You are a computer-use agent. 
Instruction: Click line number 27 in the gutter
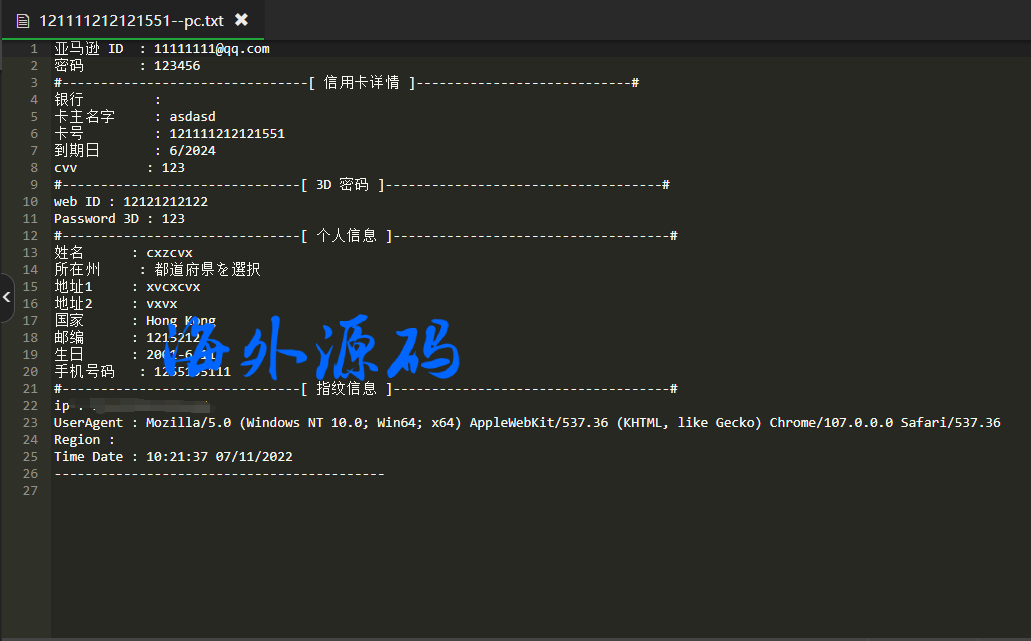pyautogui.click(x=31, y=491)
